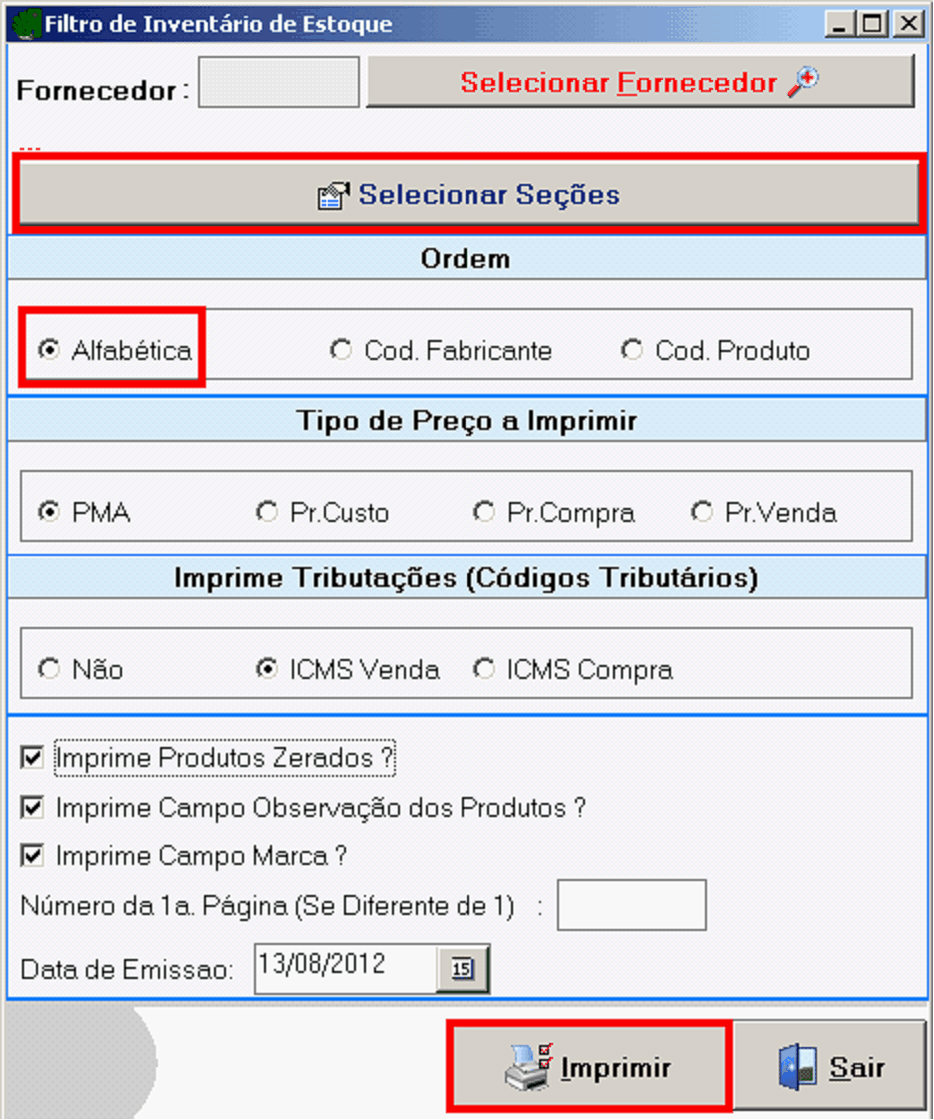Select Não for tax codes printing

click(49, 669)
